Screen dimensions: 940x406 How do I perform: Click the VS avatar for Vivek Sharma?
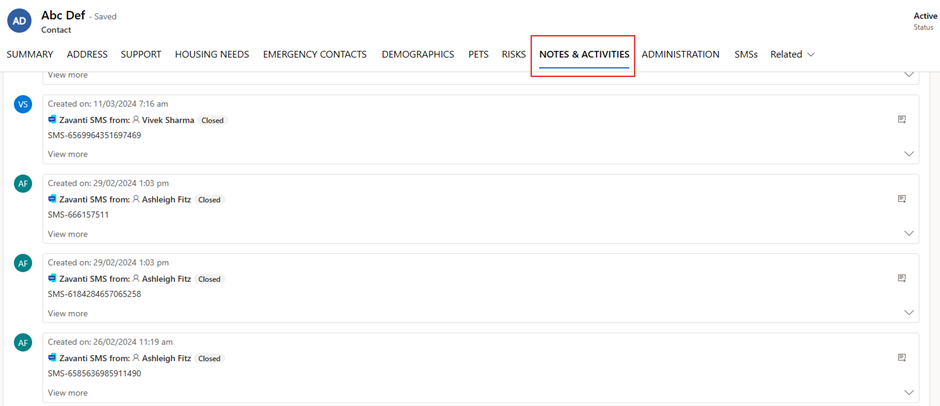point(23,104)
